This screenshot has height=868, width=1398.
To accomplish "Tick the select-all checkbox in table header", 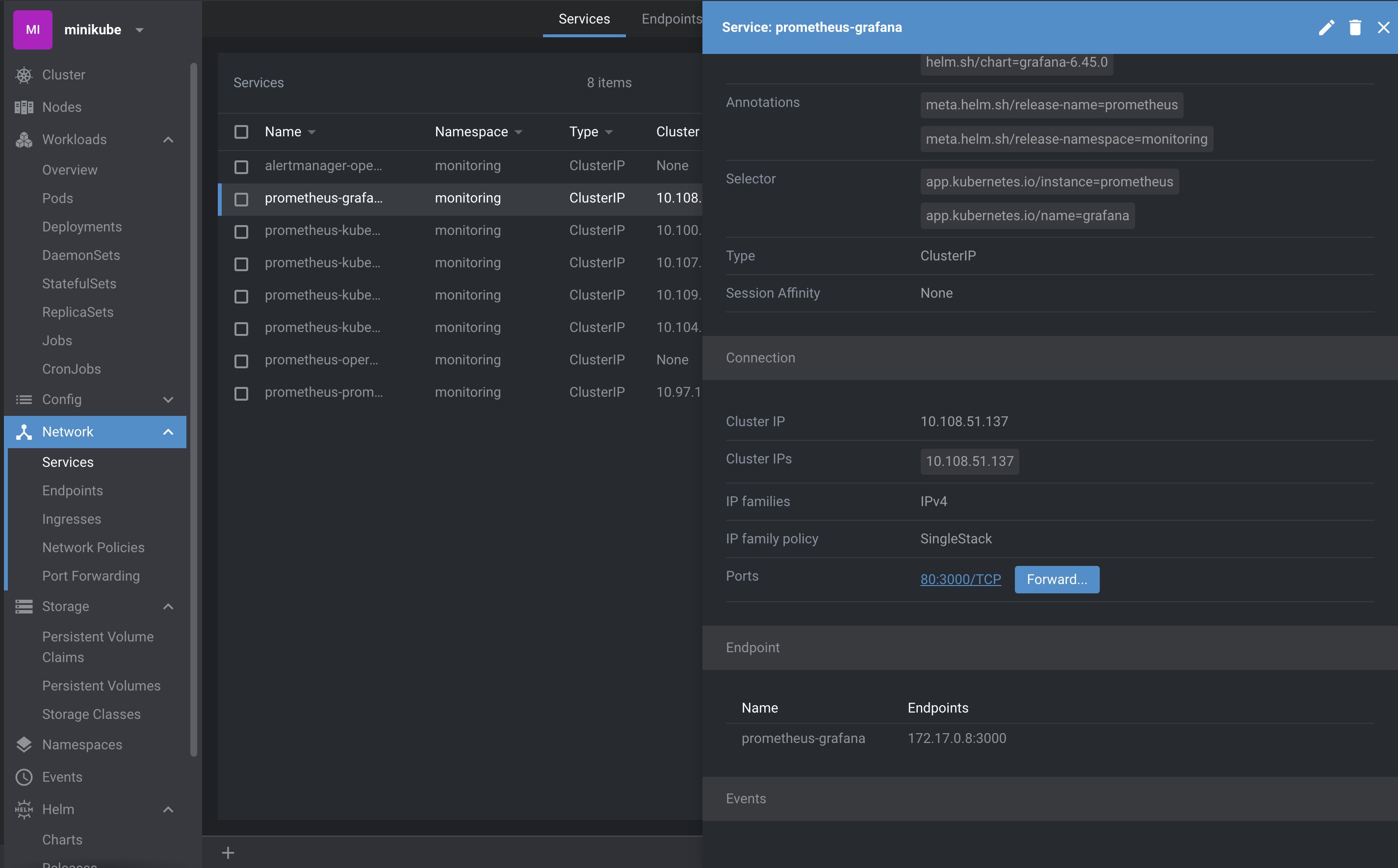I will point(241,132).
